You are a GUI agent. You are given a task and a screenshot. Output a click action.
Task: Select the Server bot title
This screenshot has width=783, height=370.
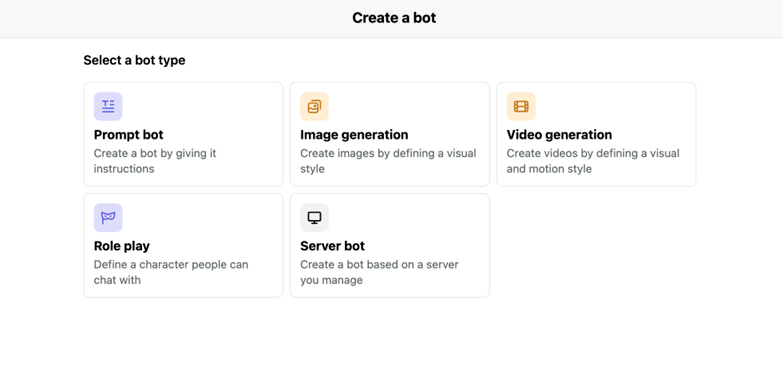(x=333, y=246)
